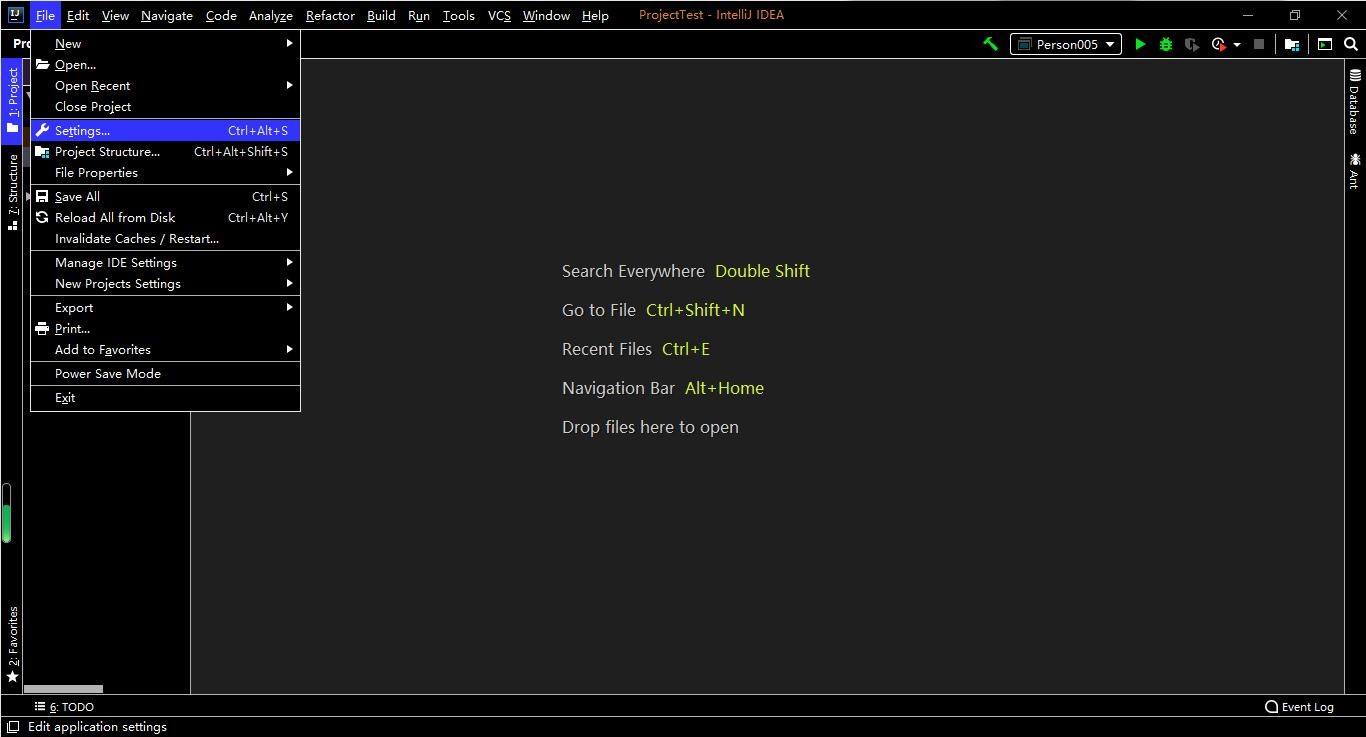
Task: Toggle the 1: Project side panel
Action: 12,100
